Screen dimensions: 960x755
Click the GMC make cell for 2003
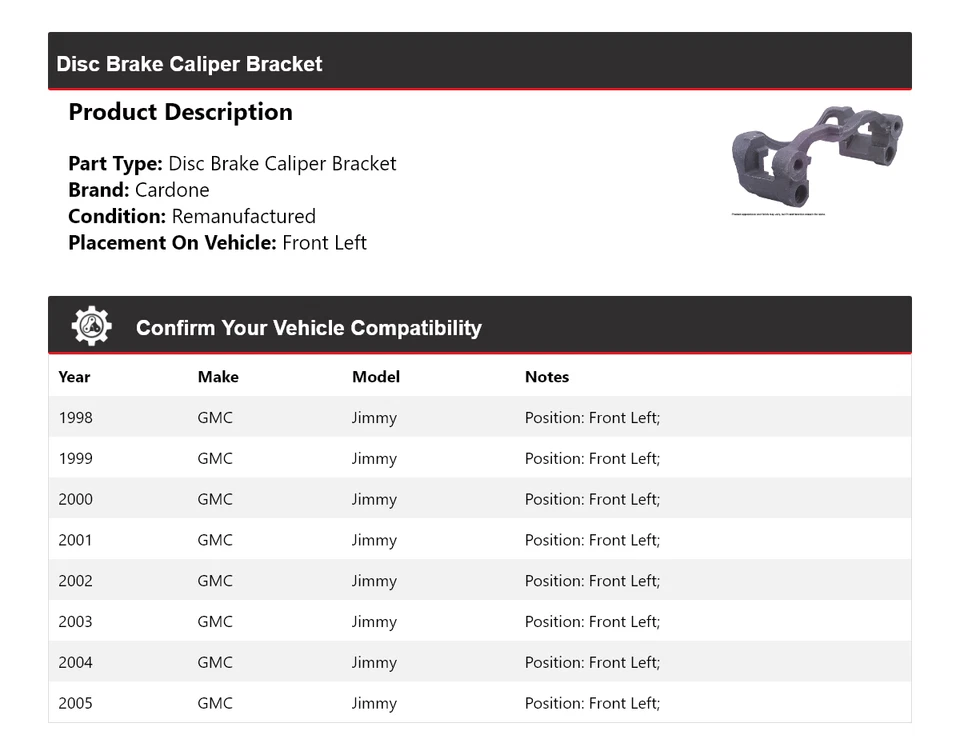pos(215,622)
